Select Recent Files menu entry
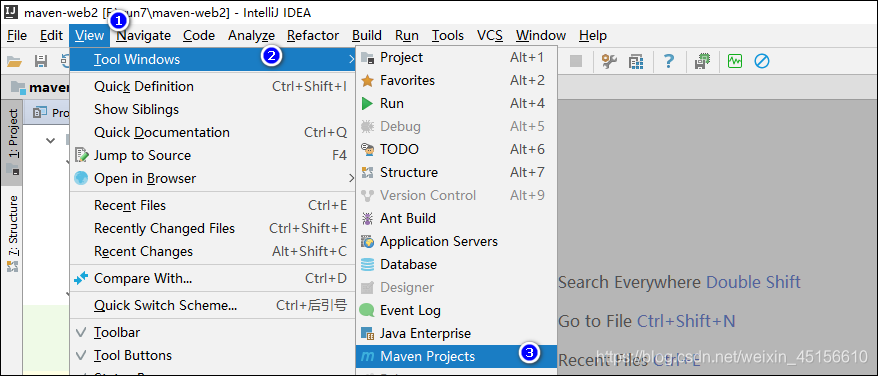 click(213, 206)
